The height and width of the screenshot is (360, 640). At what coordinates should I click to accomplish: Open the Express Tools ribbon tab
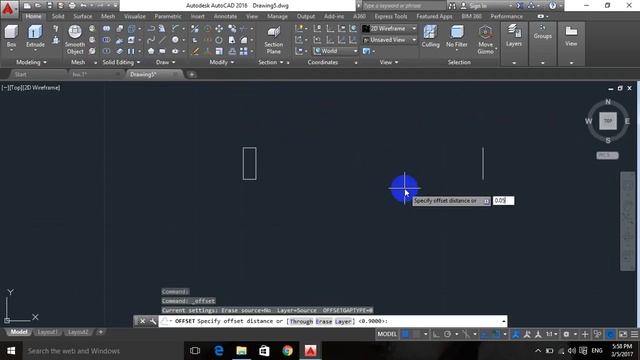click(391, 16)
